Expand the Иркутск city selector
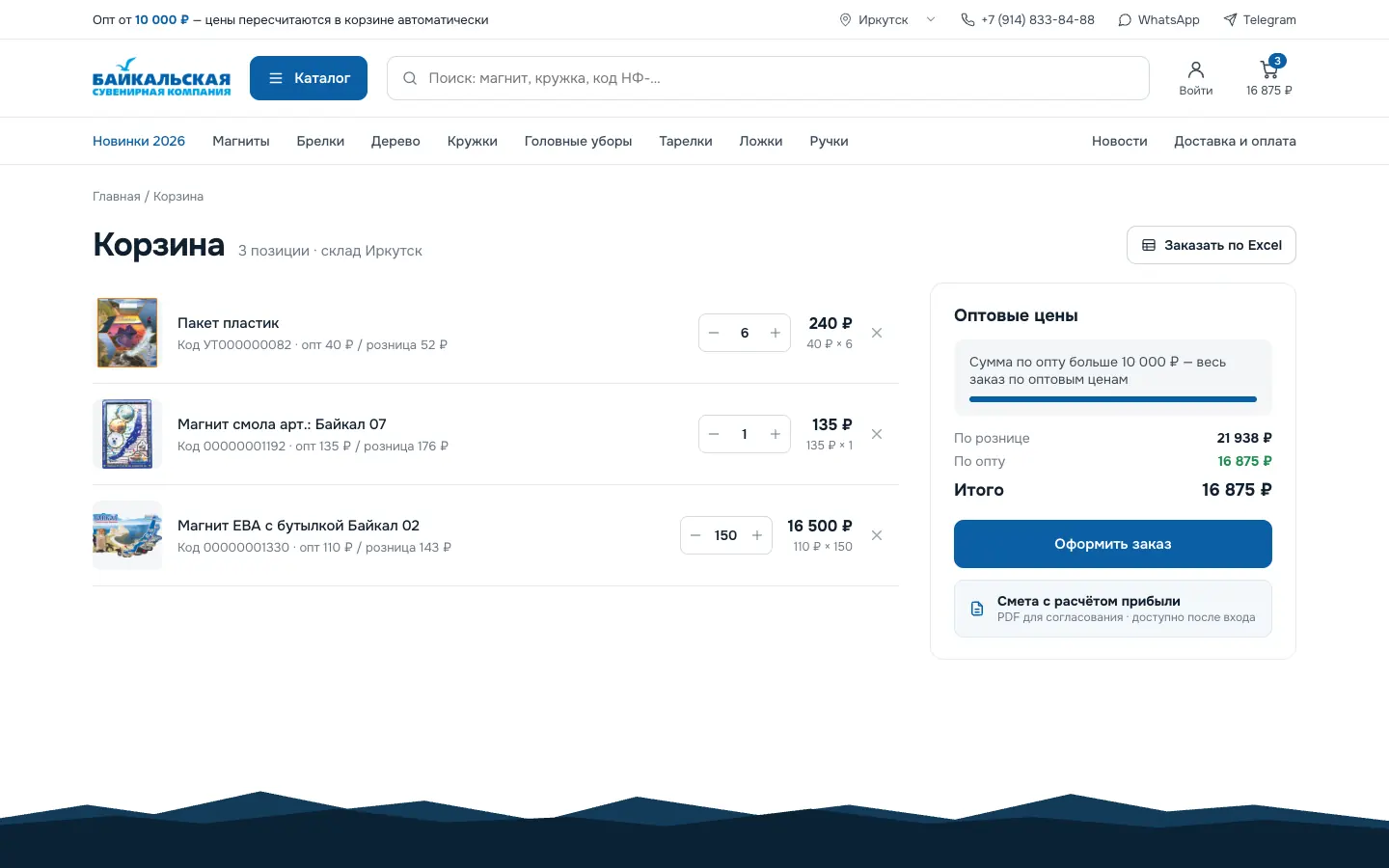The width and height of the screenshot is (1389, 868). 887,19
